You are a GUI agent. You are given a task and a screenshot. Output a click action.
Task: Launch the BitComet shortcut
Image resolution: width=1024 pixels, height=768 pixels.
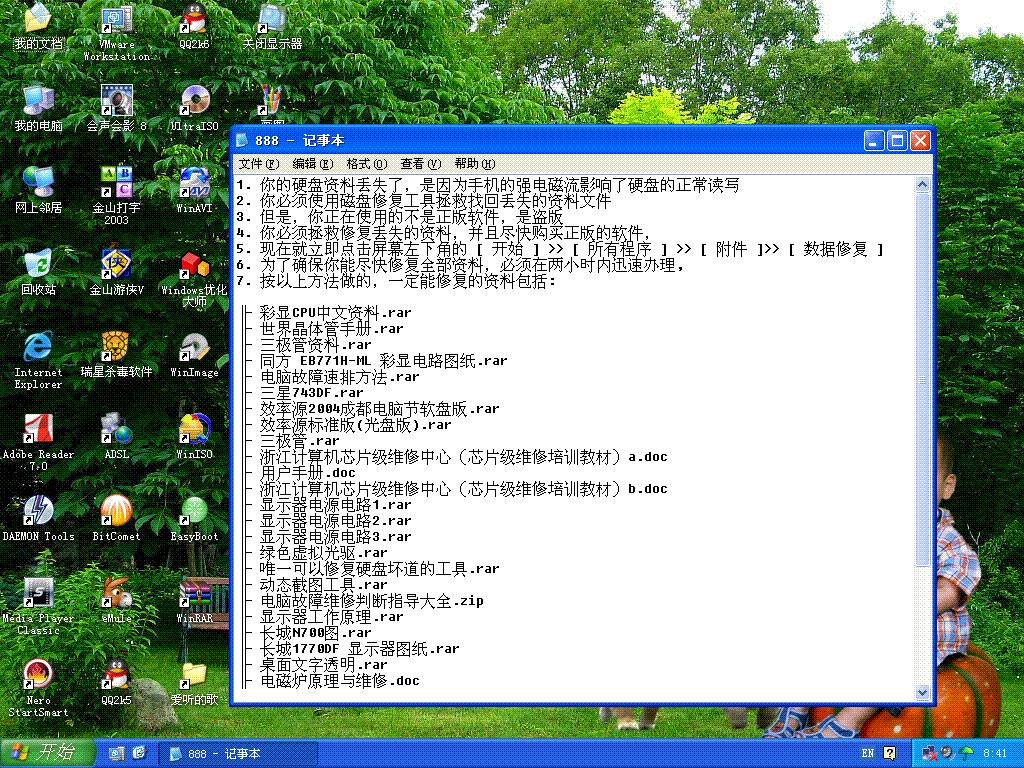click(x=116, y=519)
